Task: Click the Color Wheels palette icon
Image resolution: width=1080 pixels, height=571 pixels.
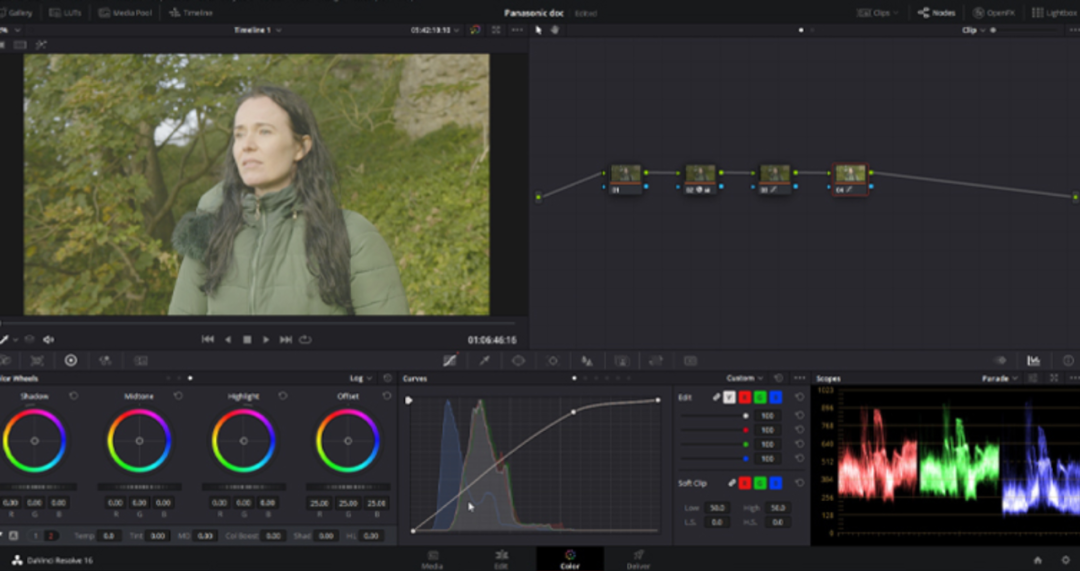Action: pyautogui.click(x=71, y=360)
